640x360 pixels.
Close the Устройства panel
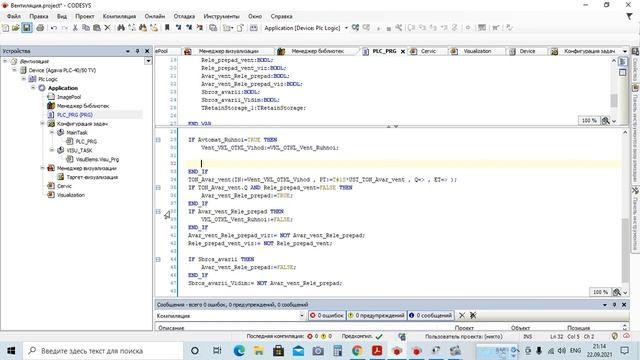(x=147, y=51)
